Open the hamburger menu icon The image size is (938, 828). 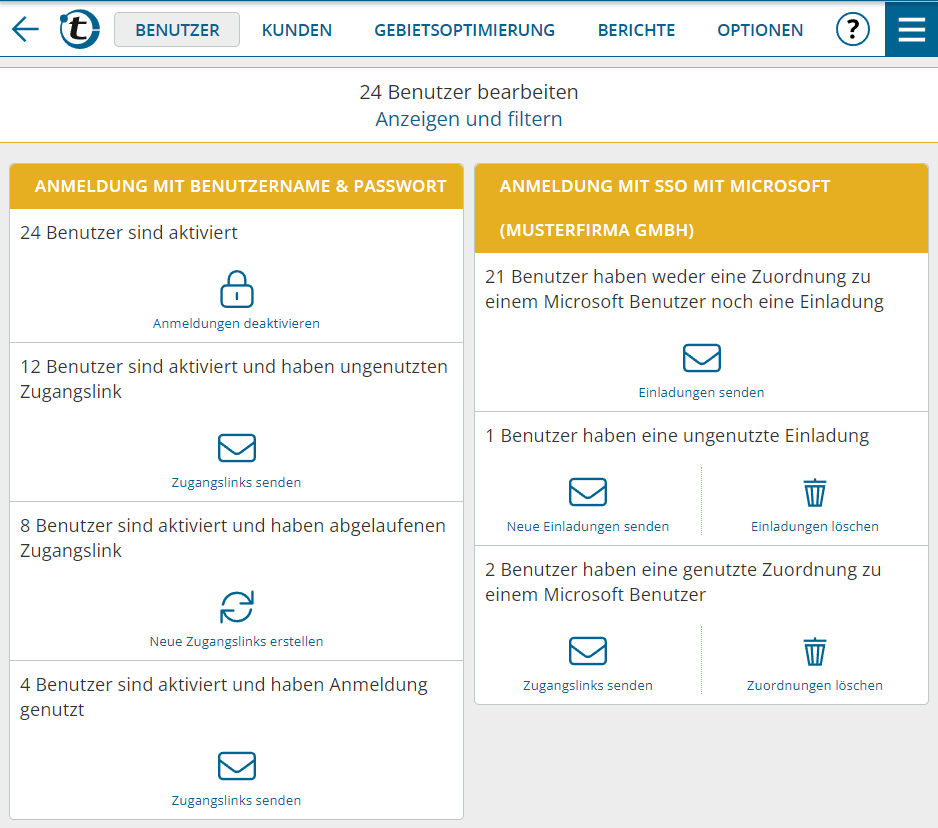click(911, 29)
